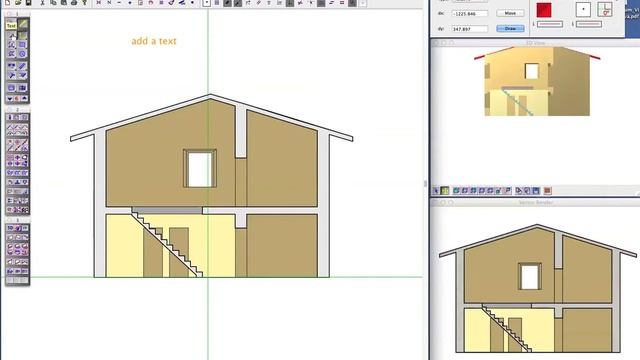Image resolution: width=640 pixels, height=360 pixels.
Task: Click the printer icon in the top toolbar
Action: click(74, 2)
